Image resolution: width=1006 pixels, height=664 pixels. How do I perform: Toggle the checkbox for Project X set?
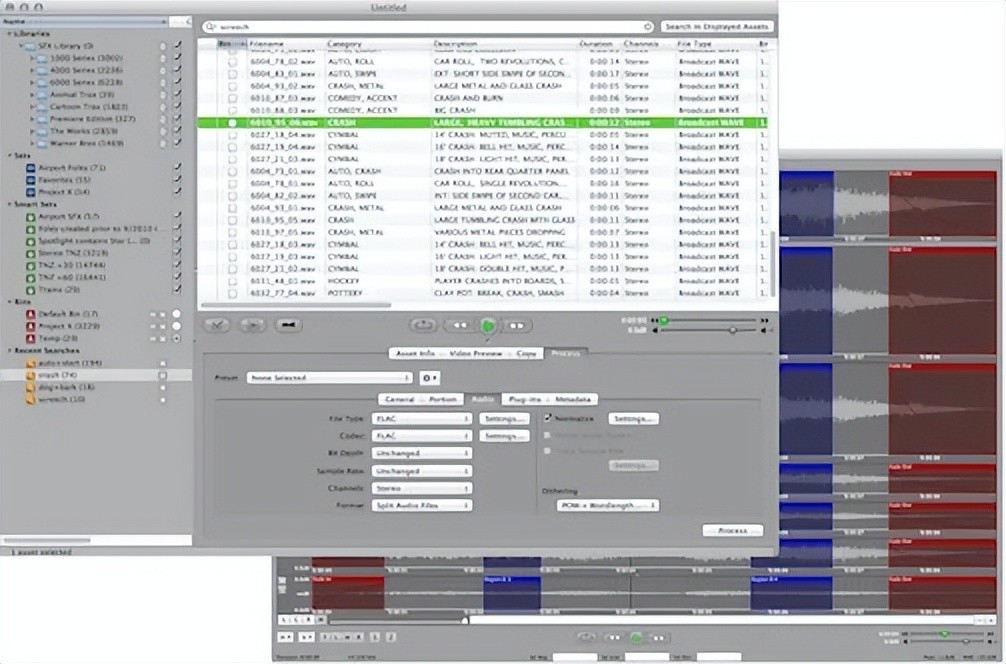click(x=177, y=192)
